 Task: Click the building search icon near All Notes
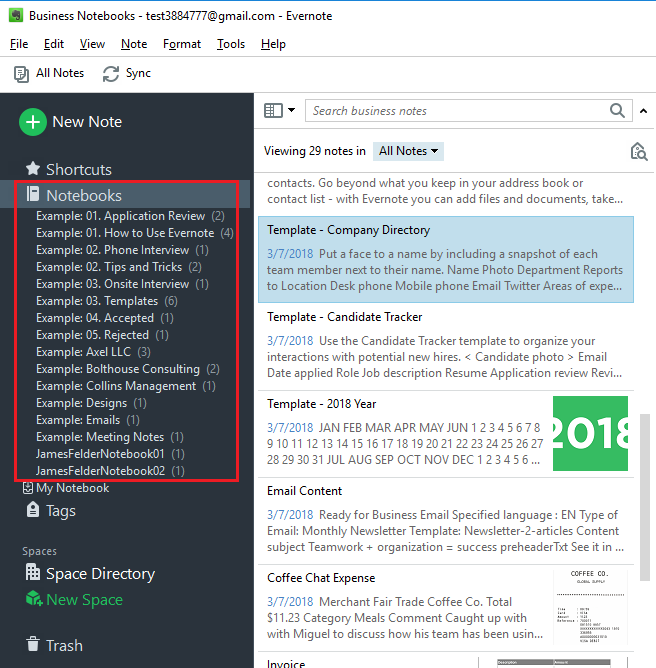coord(639,151)
